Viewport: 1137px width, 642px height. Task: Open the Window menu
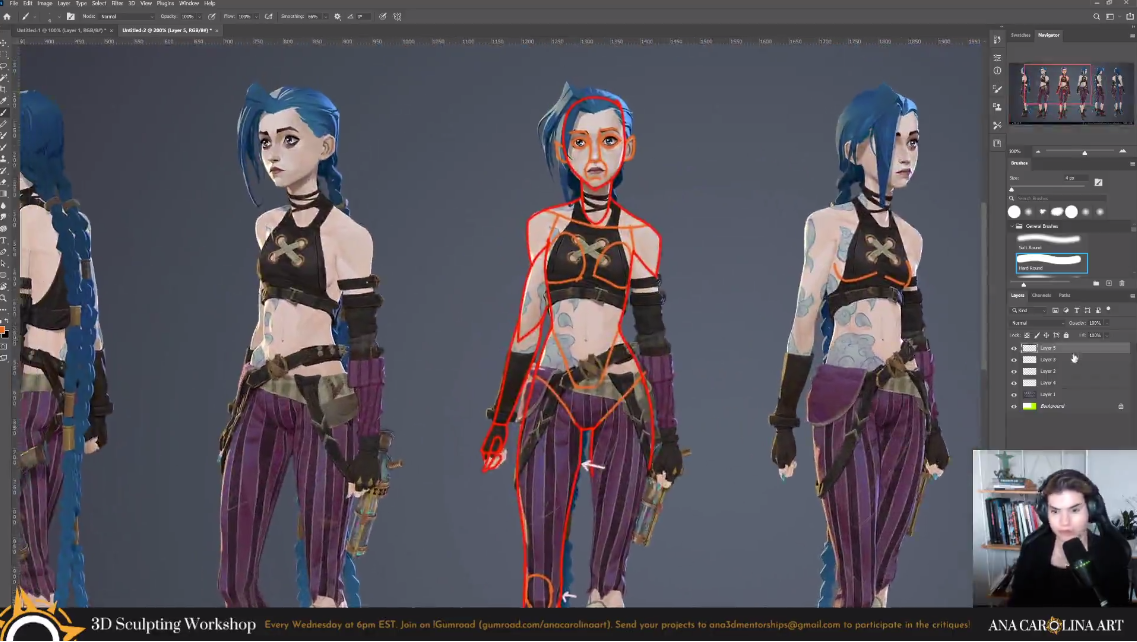pos(189,3)
